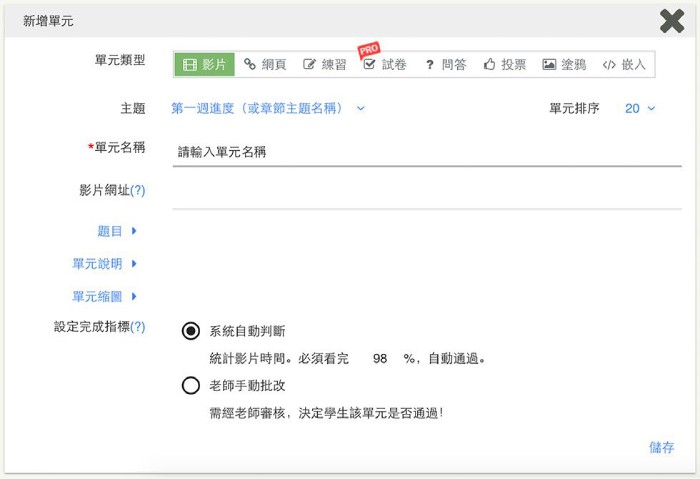The image size is (700, 479).
Task: Click the 98 percent value field
Action: (380, 358)
